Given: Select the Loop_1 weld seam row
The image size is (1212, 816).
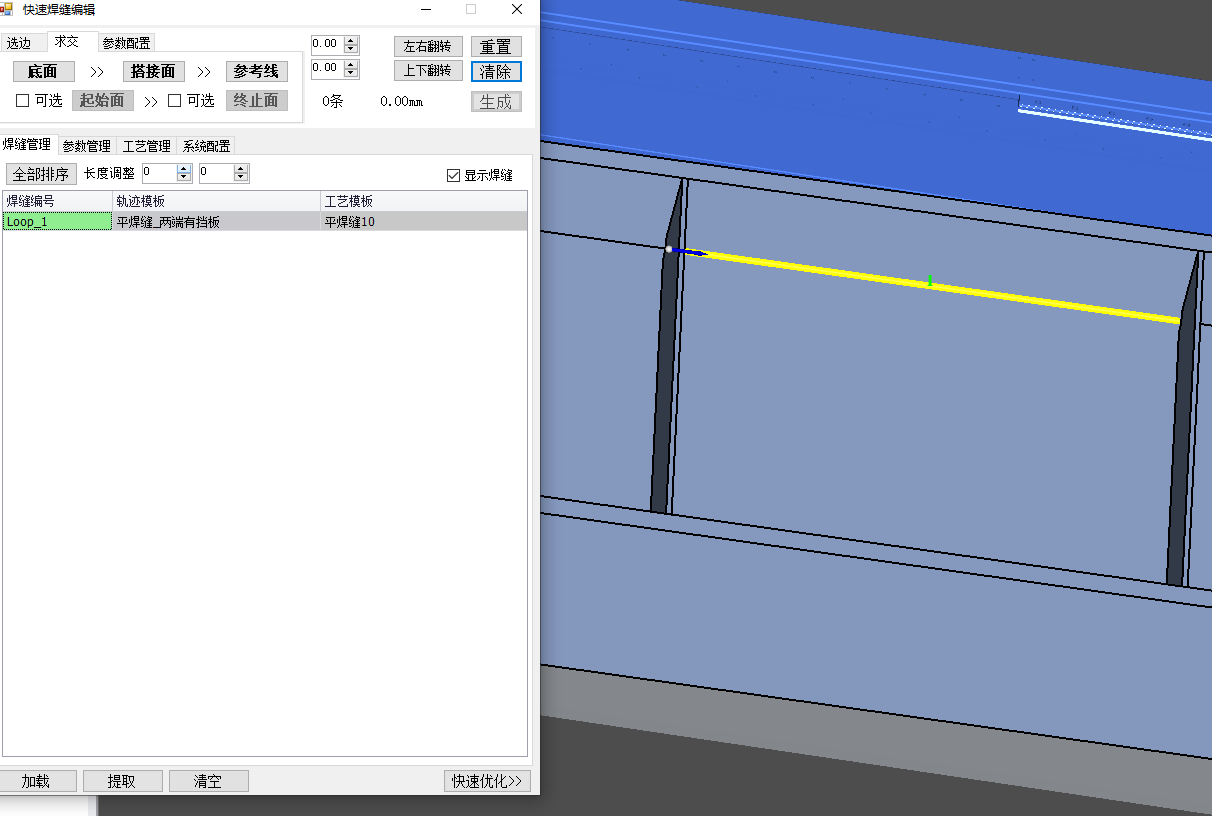Looking at the screenshot, I should 57,222.
